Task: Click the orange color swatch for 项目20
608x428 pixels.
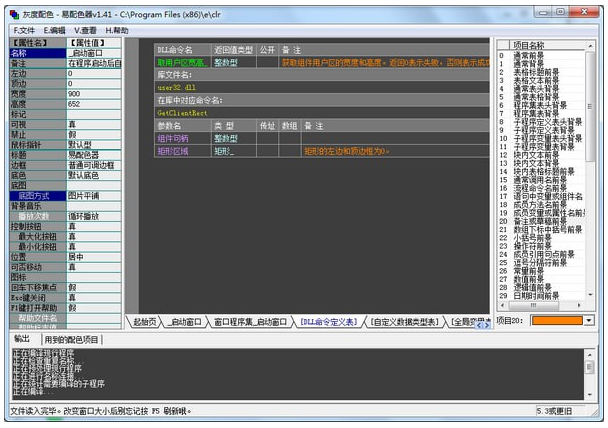Action: point(556,320)
